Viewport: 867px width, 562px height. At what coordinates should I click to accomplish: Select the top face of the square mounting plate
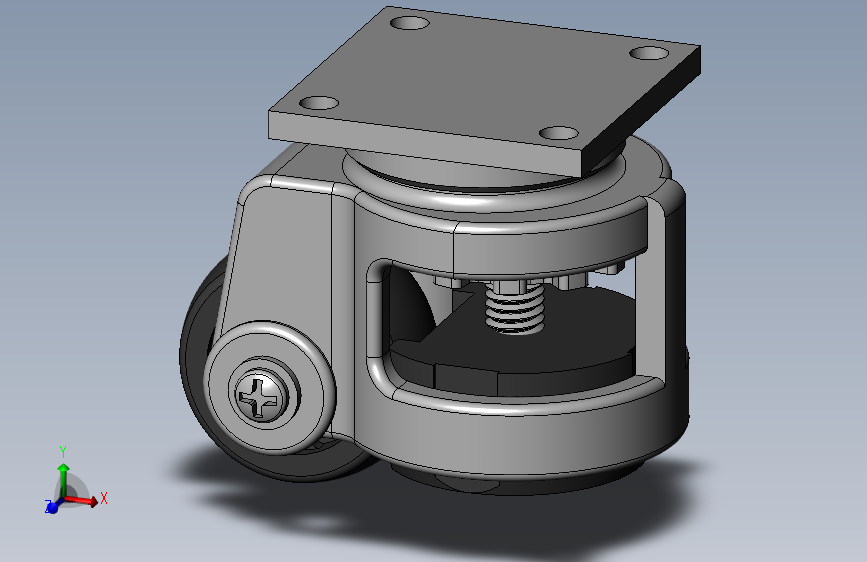click(485, 77)
